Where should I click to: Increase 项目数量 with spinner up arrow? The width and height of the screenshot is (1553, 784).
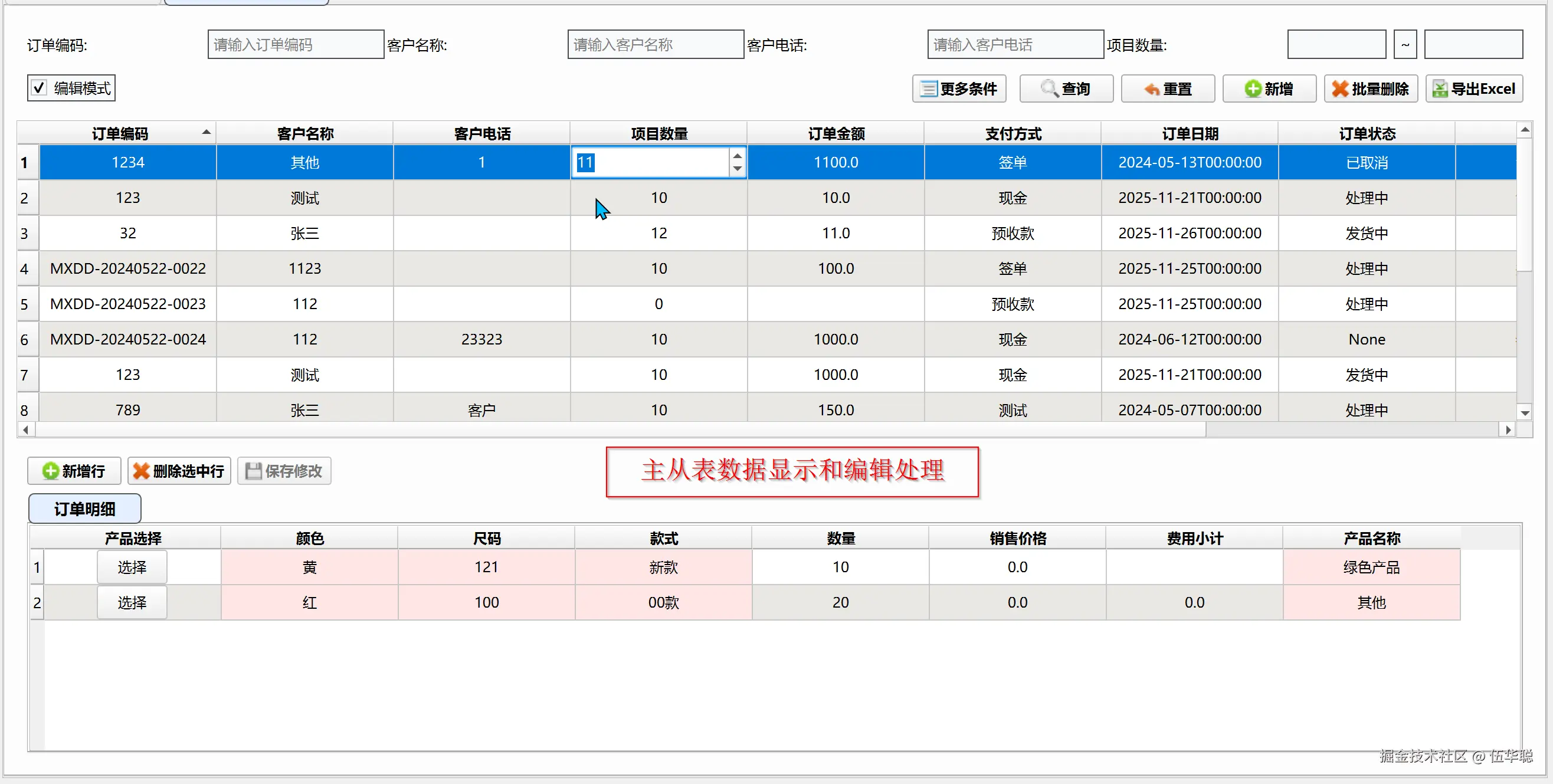coord(737,156)
